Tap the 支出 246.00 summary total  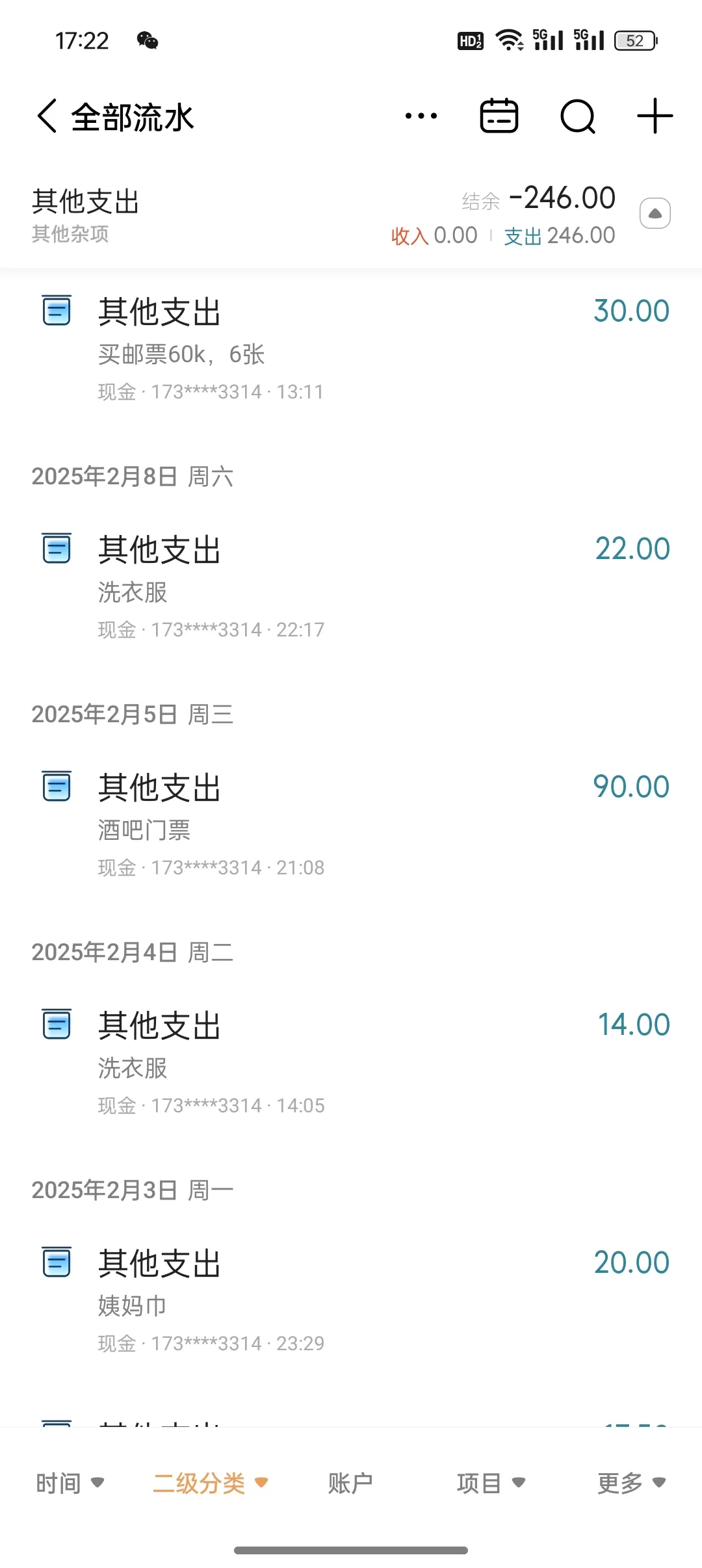click(559, 236)
